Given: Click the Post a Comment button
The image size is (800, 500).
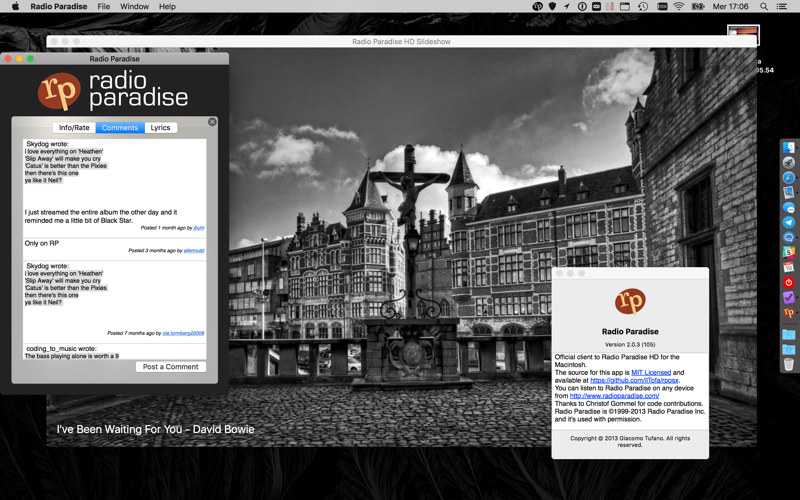Looking at the screenshot, I should coord(171,366).
